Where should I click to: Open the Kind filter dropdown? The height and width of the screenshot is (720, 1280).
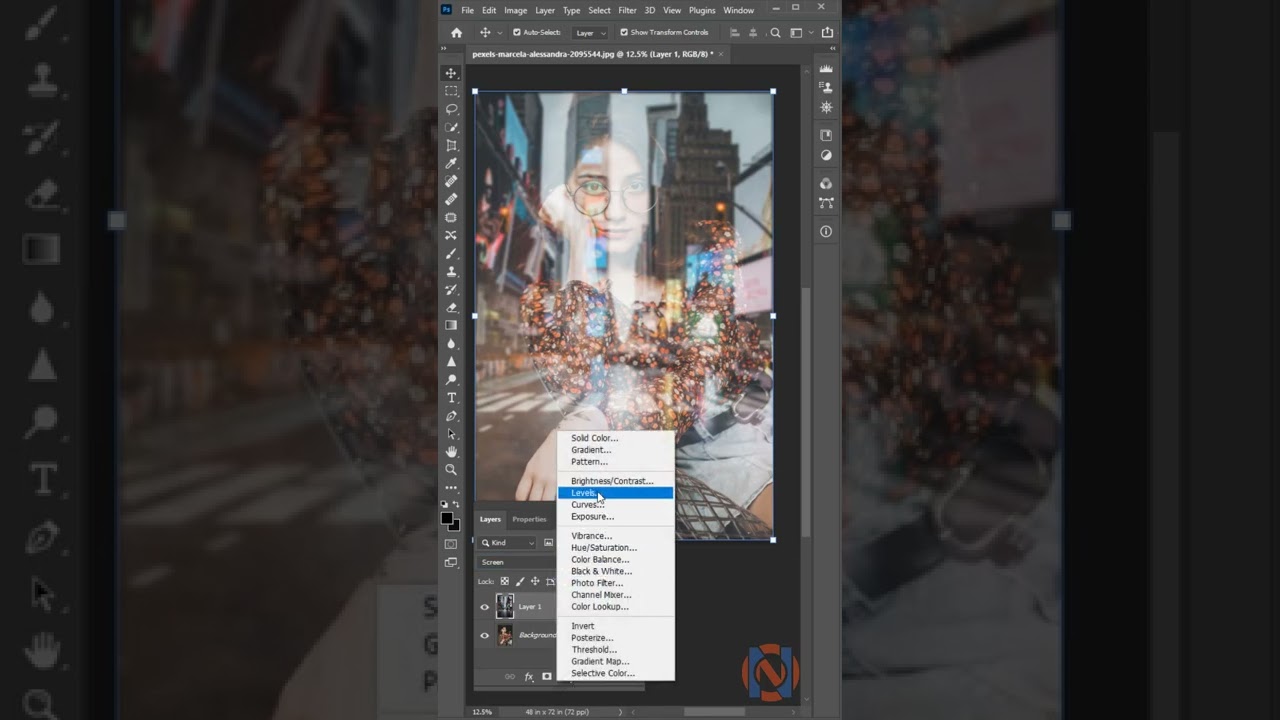coord(507,543)
